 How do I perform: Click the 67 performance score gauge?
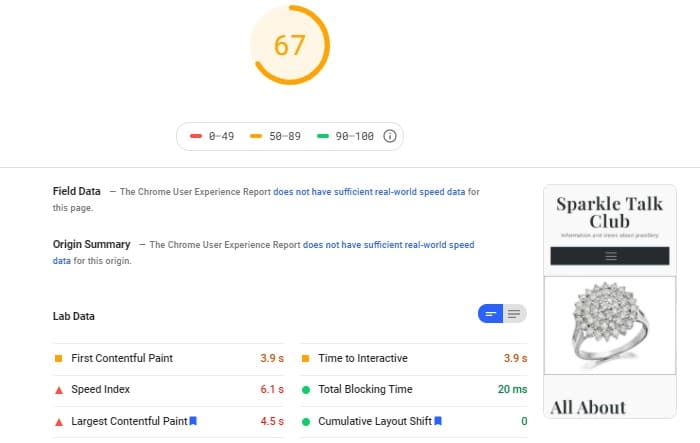point(290,45)
